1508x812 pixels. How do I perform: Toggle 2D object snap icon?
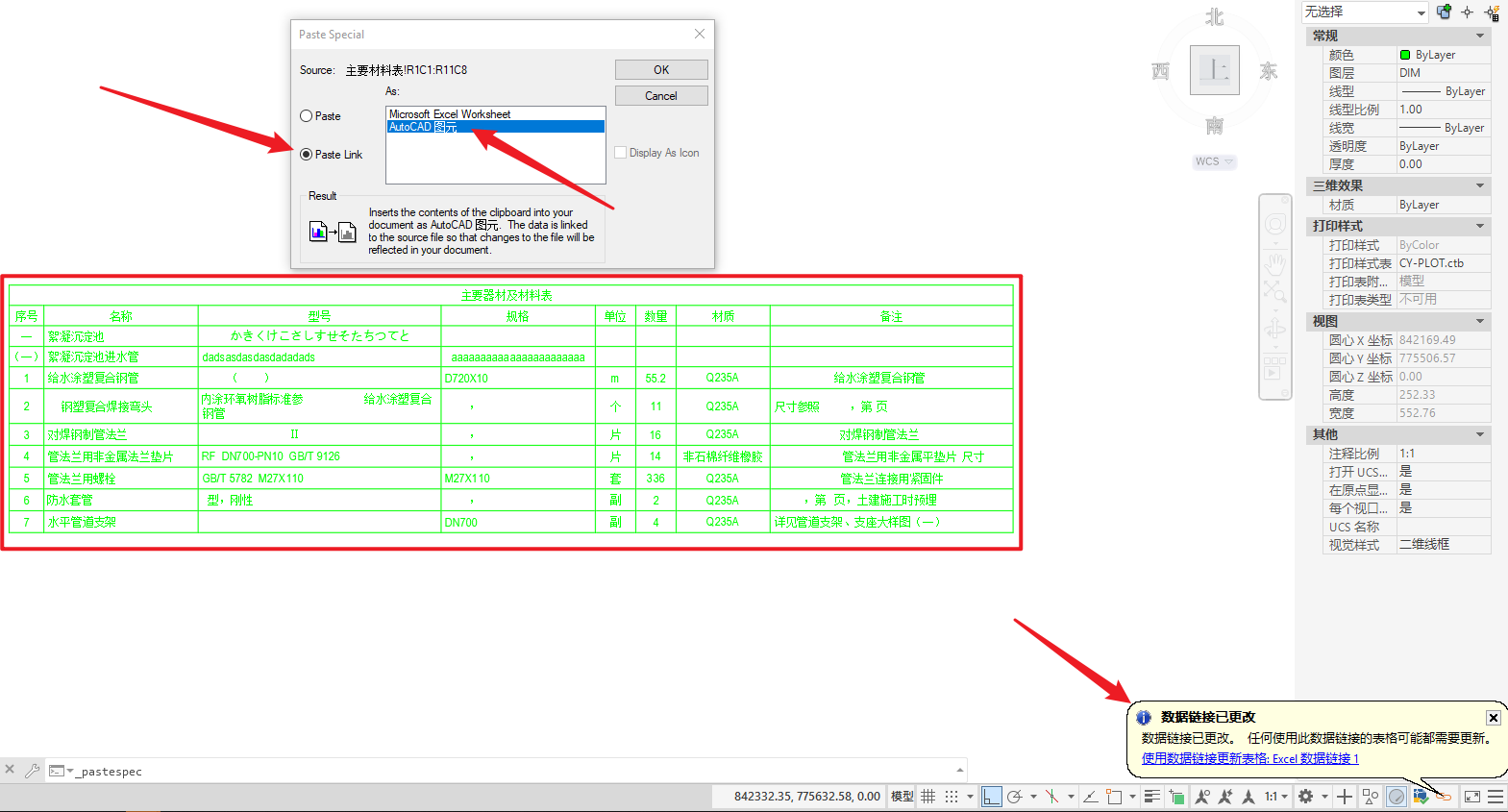pyautogui.click(x=1114, y=797)
